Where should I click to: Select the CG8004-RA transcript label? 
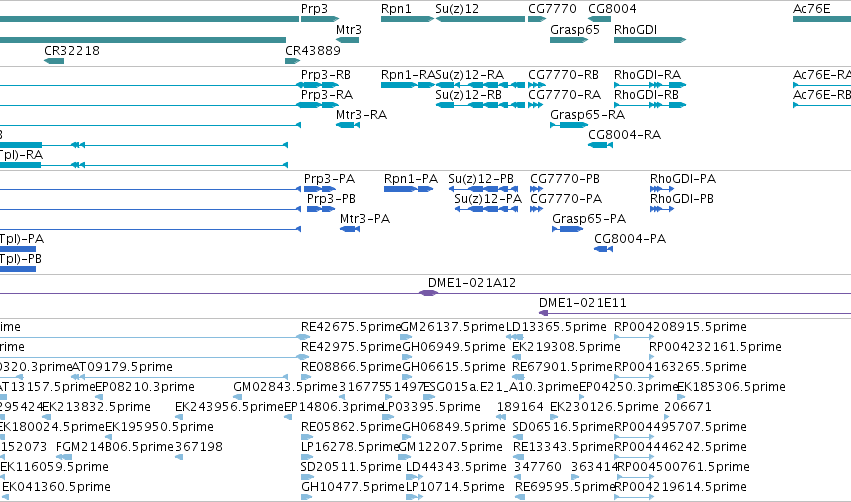point(624,135)
